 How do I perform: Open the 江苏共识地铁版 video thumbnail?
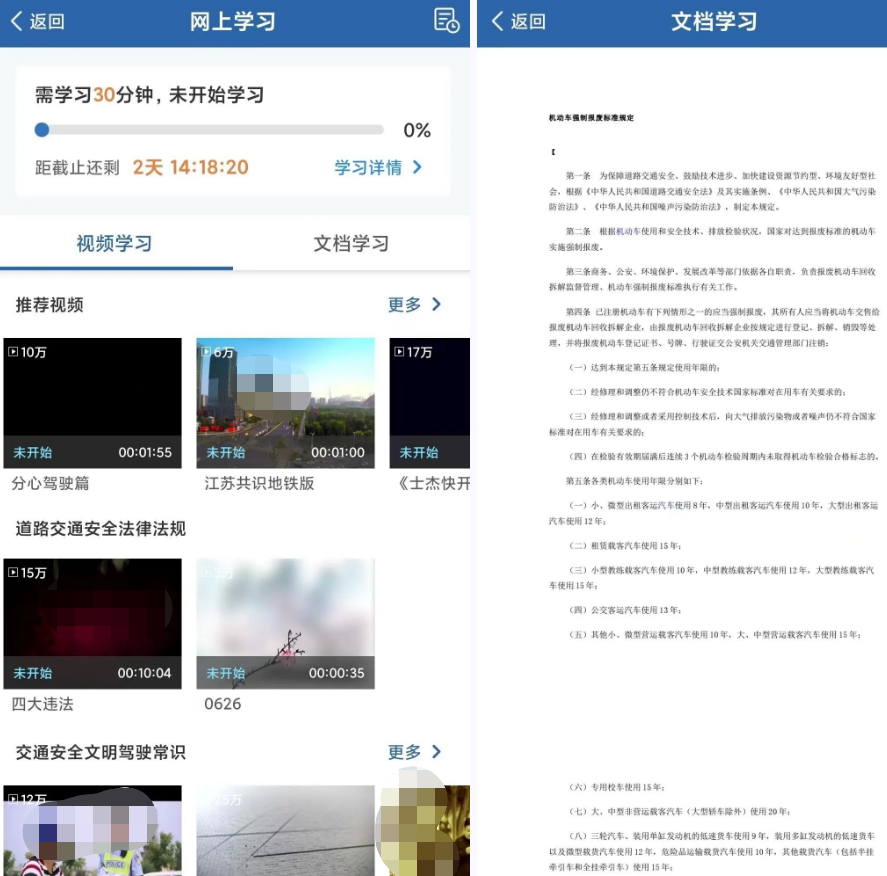click(285, 402)
